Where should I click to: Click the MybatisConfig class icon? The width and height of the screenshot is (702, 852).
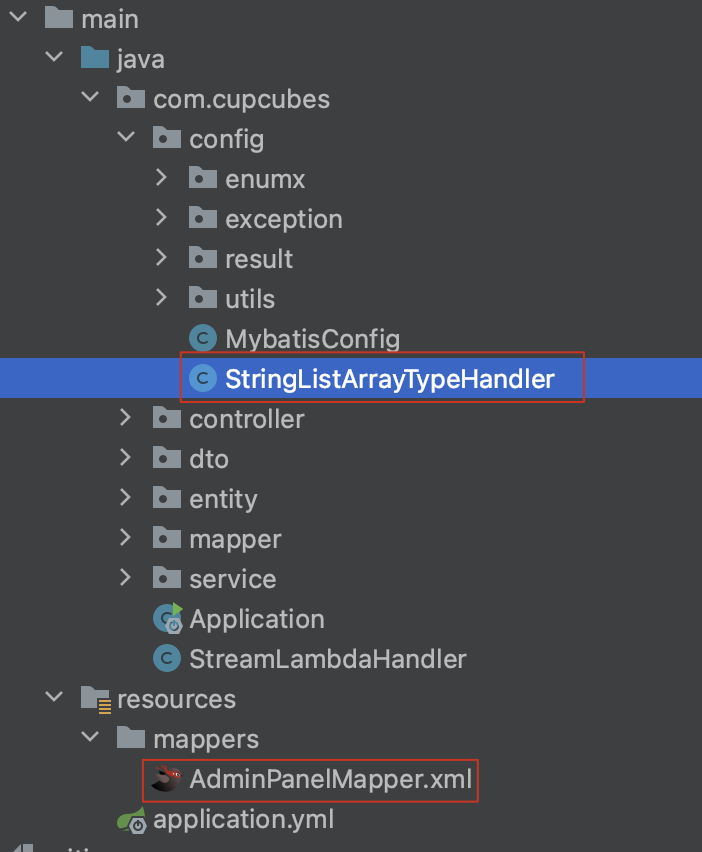click(202, 338)
